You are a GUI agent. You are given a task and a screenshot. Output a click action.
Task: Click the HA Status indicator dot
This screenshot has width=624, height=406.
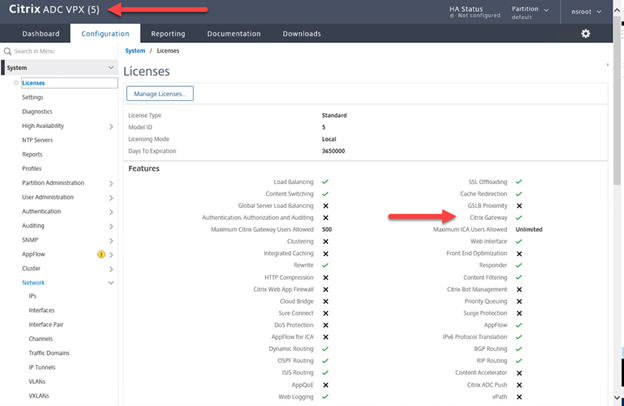pos(452,16)
